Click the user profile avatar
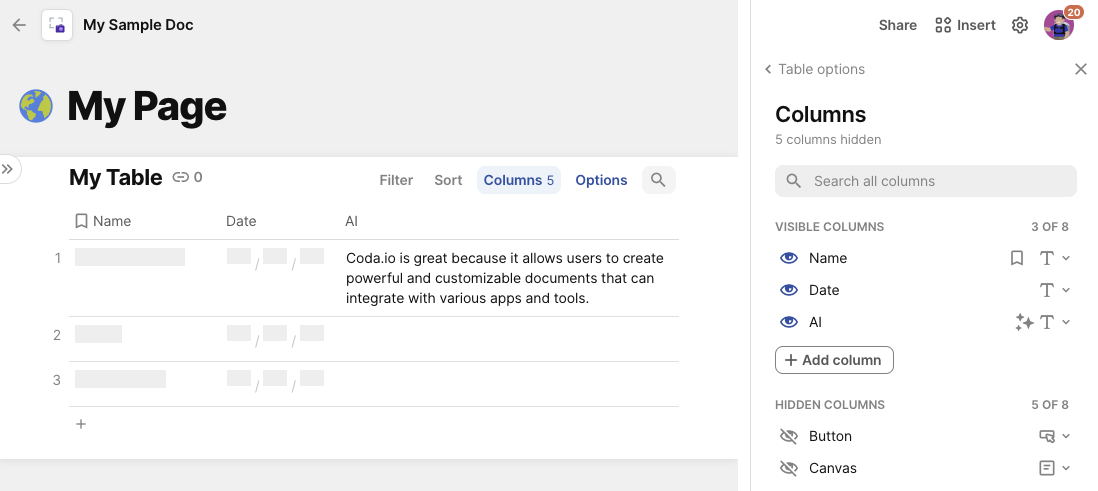The width and height of the screenshot is (1098, 491). point(1058,25)
